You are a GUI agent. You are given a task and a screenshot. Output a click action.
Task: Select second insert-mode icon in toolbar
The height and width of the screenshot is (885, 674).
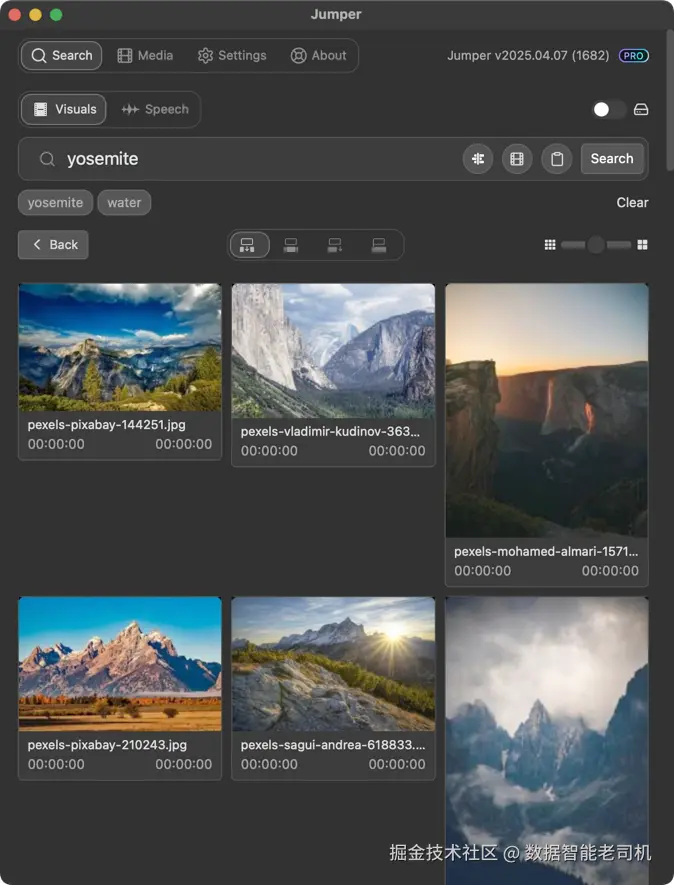point(291,245)
